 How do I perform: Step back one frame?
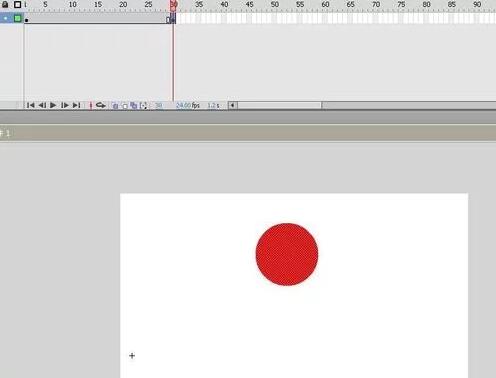click(42, 105)
